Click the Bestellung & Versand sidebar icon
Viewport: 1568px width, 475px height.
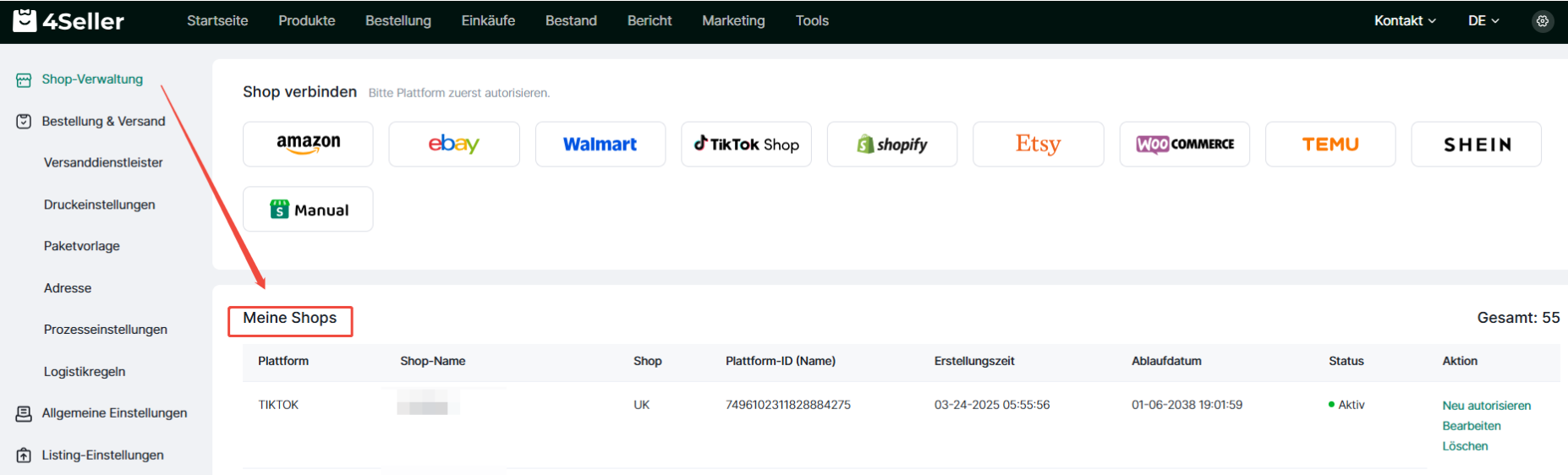24,122
